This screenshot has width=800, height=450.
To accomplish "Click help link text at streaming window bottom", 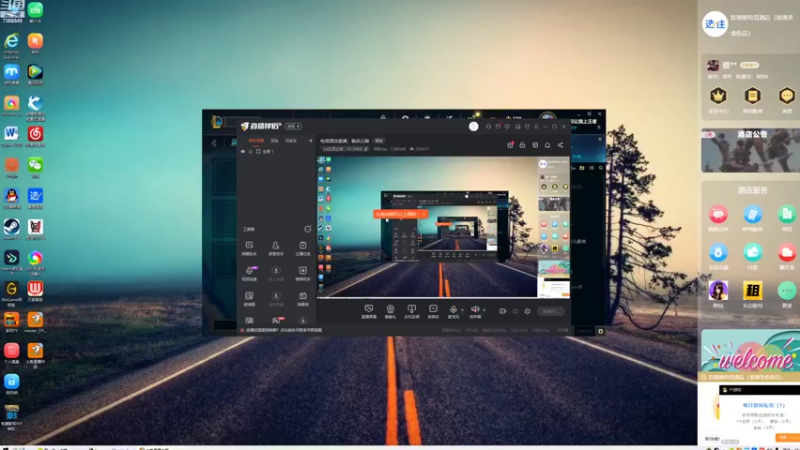I will [x=285, y=330].
